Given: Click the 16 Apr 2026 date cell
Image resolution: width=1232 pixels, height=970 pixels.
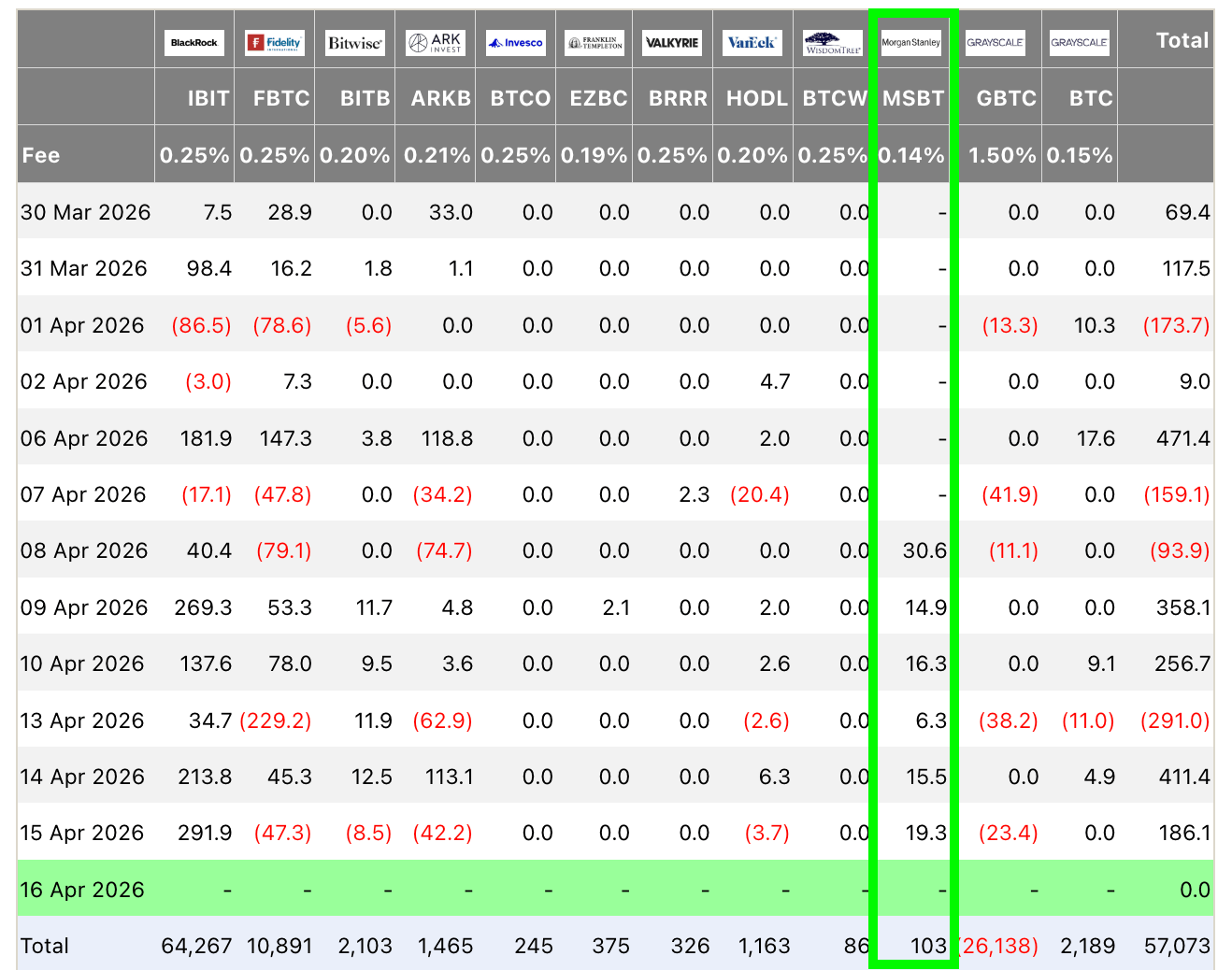Looking at the screenshot, I should click(82, 890).
